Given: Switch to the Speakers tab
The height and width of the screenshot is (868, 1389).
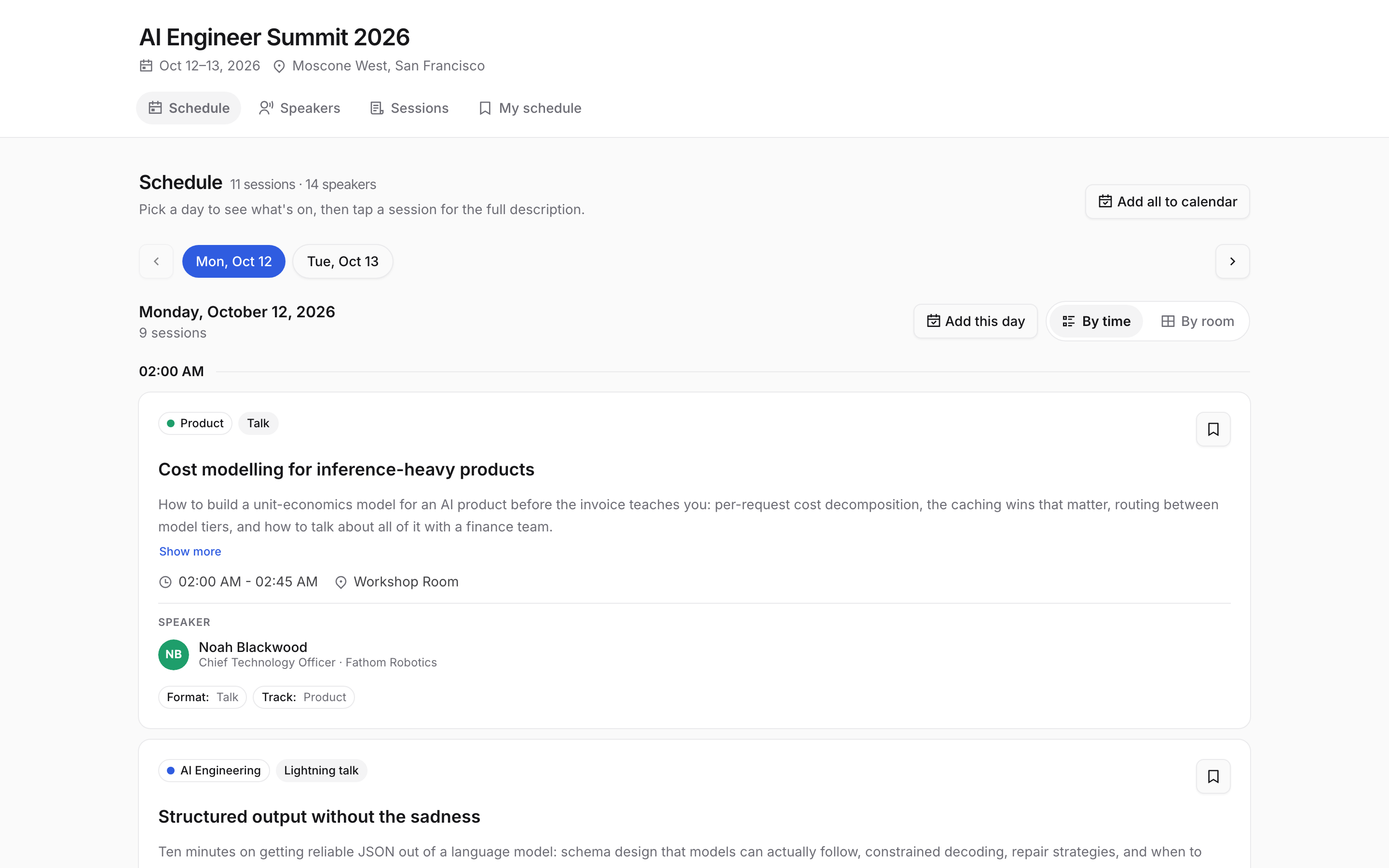Looking at the screenshot, I should tap(299, 108).
